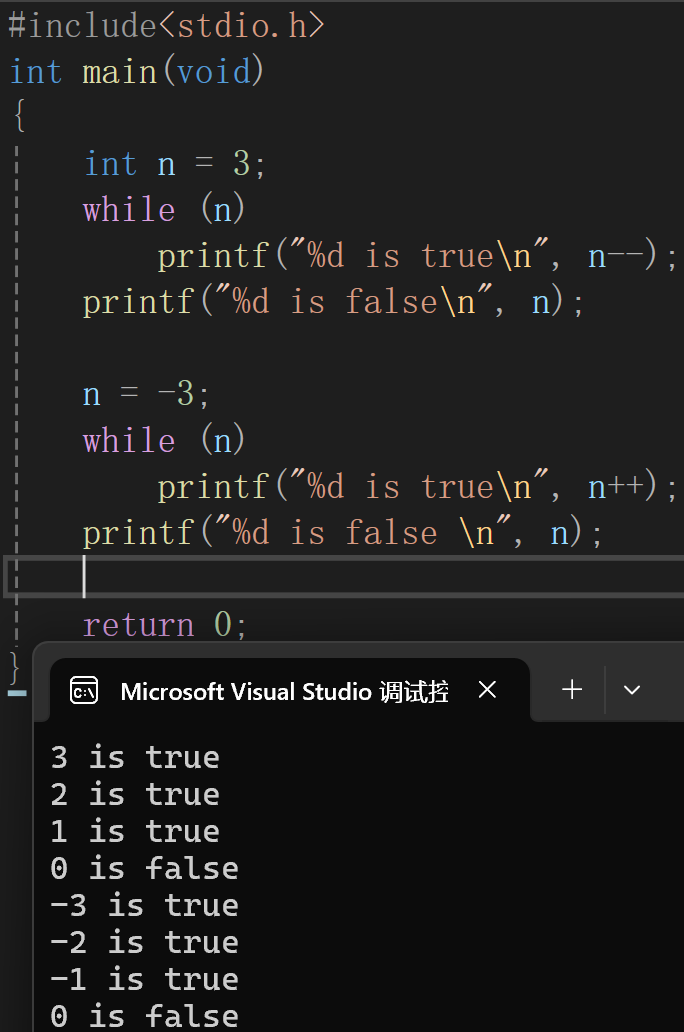Click the printf line with n++
The width and height of the screenshot is (684, 1032).
pos(417,486)
